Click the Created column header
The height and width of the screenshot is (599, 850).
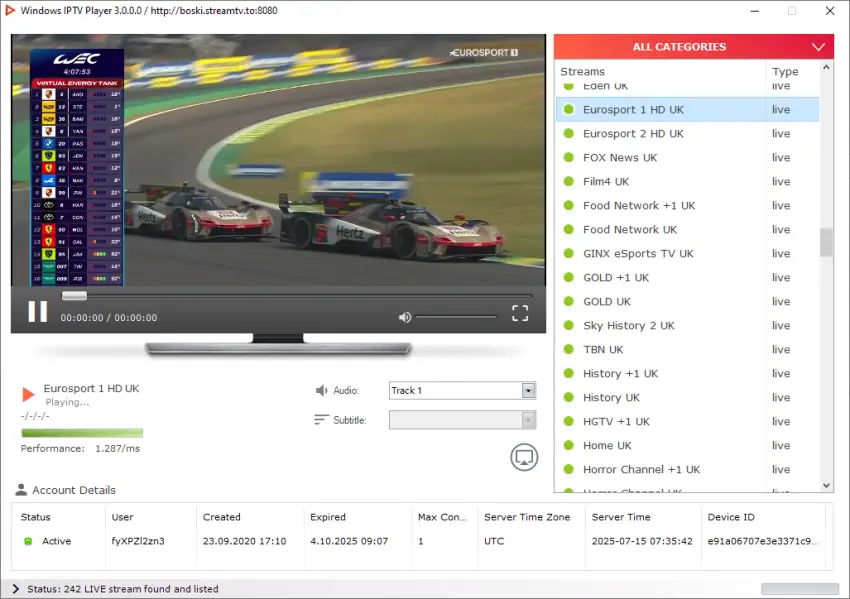coord(221,517)
